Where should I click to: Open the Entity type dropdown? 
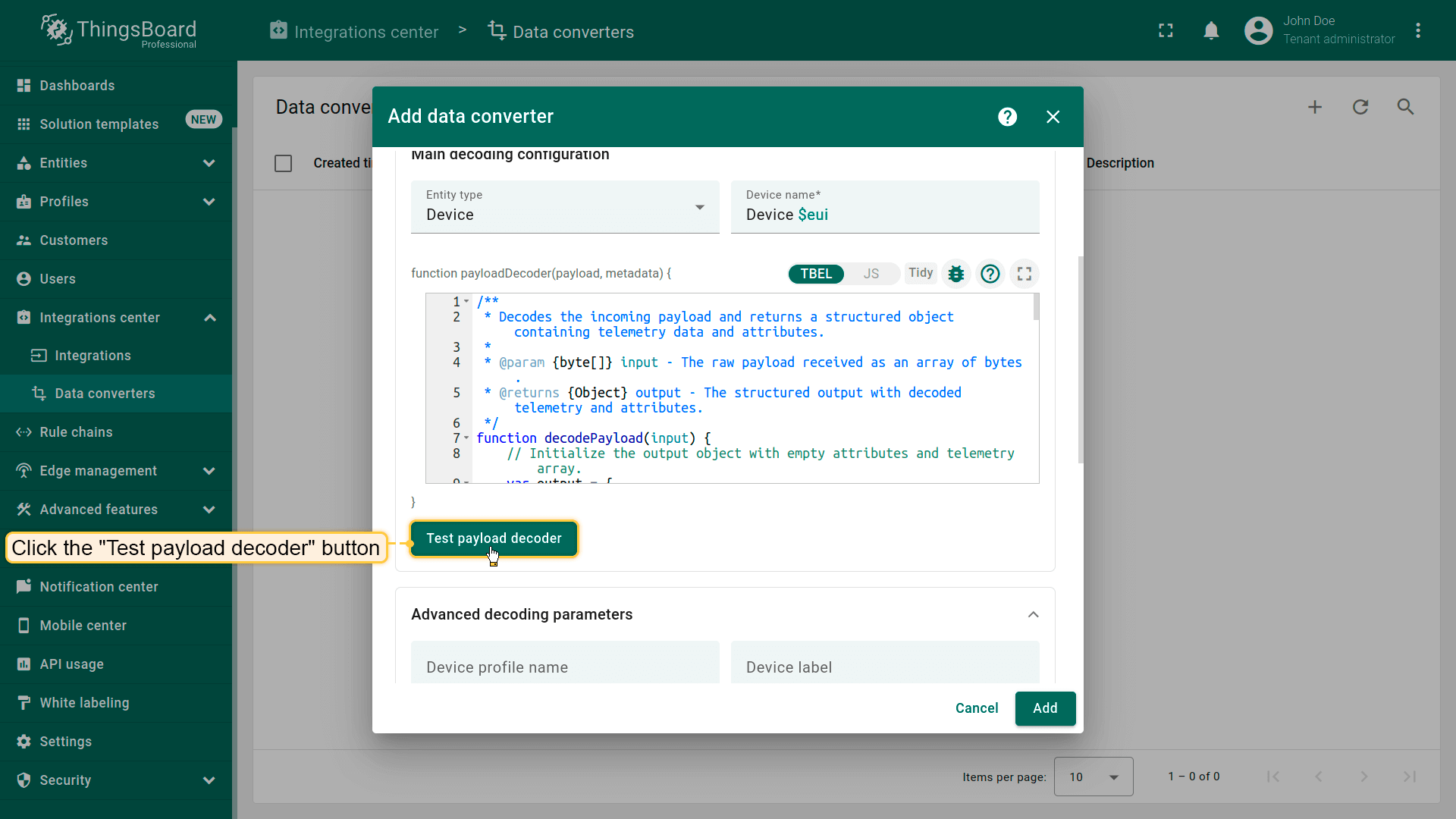564,207
